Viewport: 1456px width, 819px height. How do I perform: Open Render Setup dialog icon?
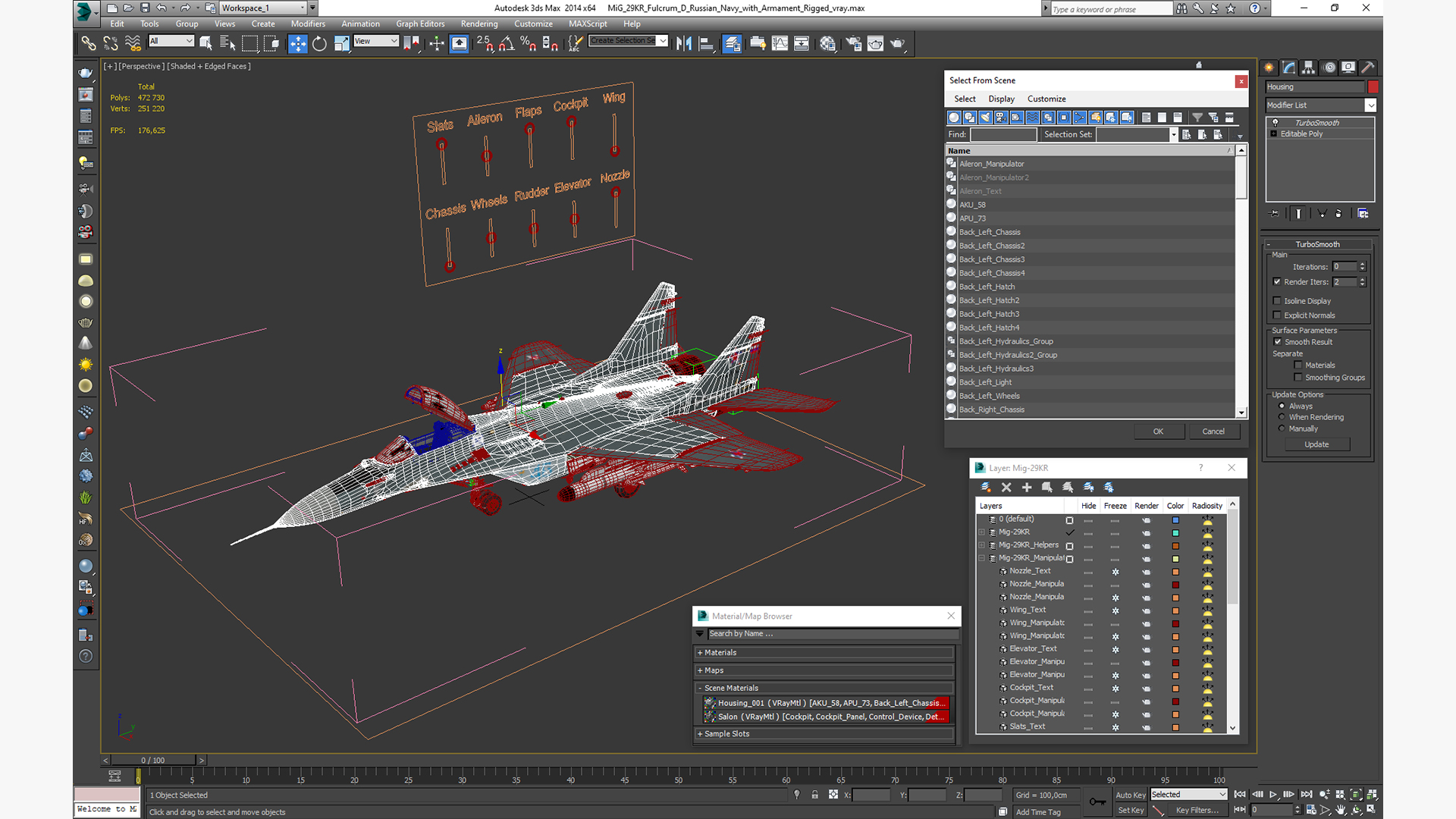pos(854,43)
